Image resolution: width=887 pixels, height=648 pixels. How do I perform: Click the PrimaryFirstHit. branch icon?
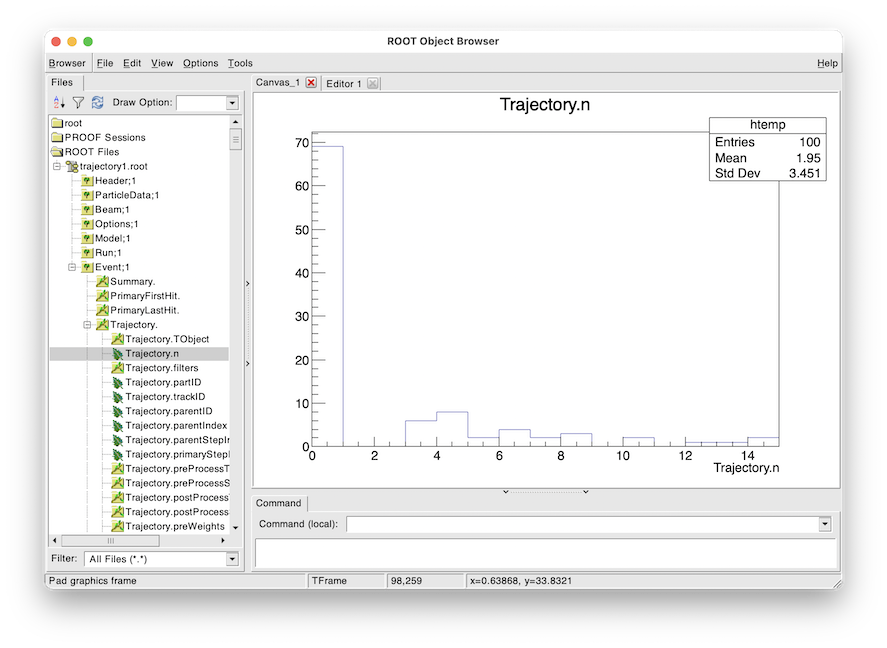coord(102,296)
